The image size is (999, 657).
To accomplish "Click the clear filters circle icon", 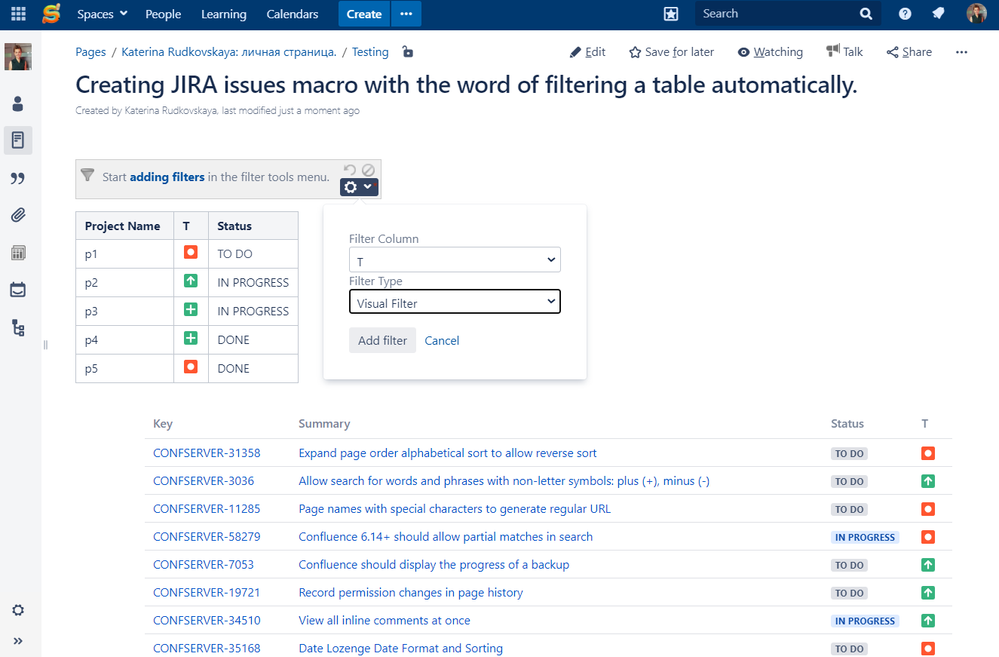I will (x=368, y=170).
